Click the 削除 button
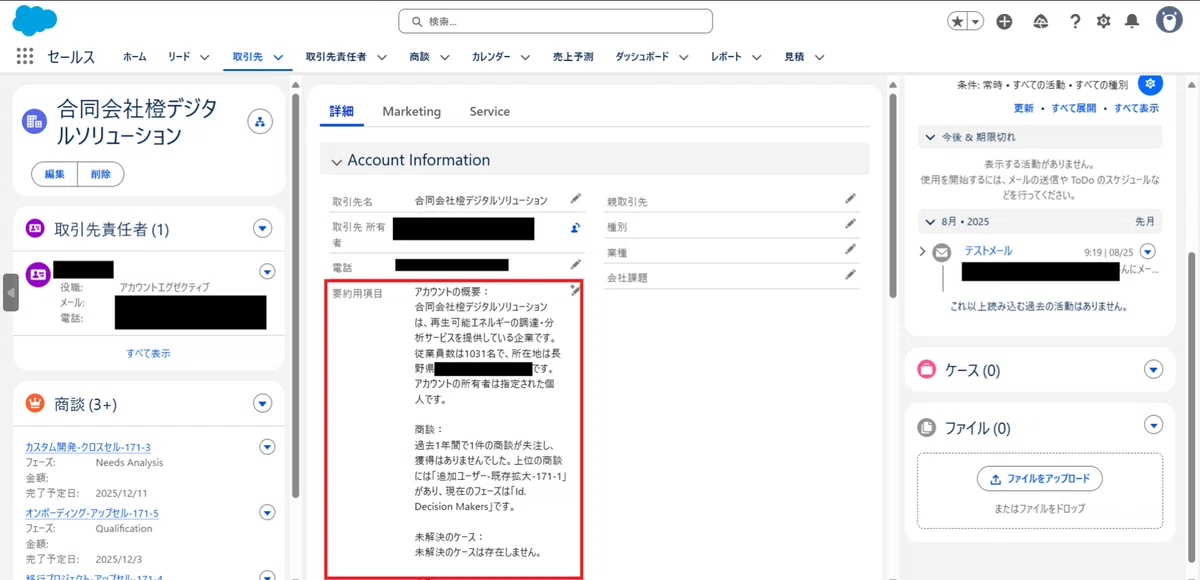This screenshot has height=580, width=1200. (101, 174)
